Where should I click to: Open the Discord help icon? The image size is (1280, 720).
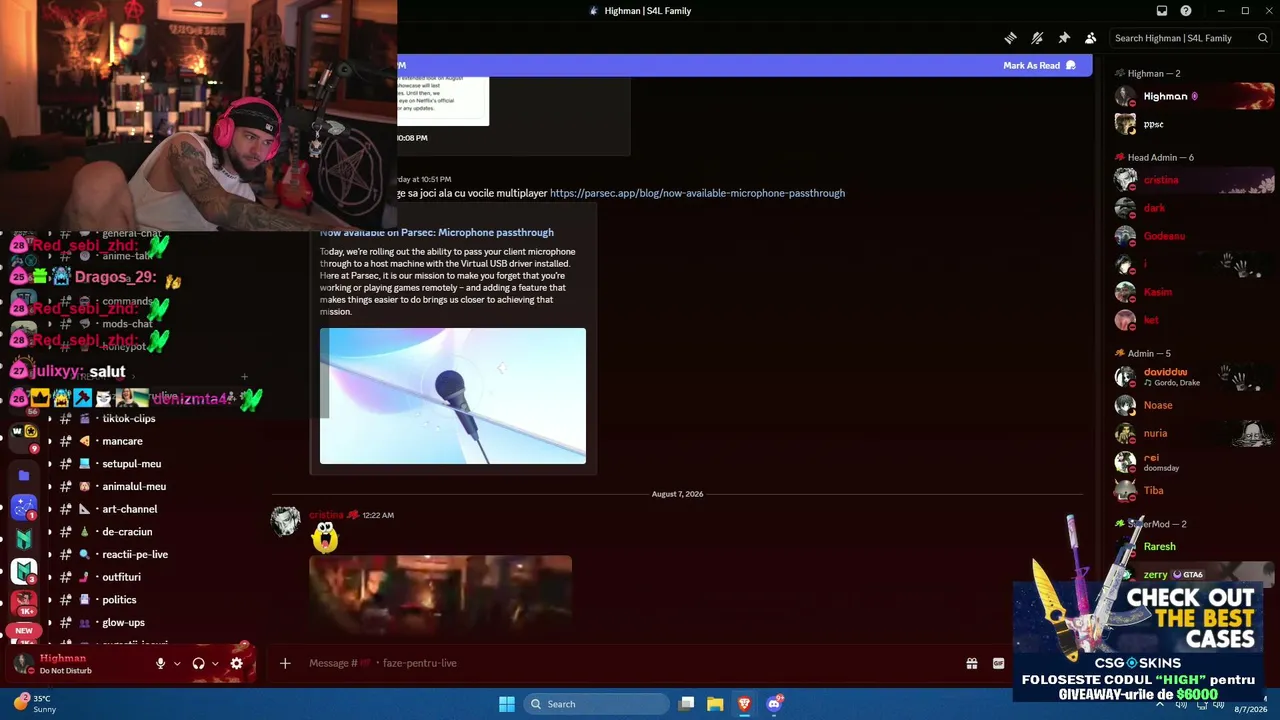tap(1186, 11)
